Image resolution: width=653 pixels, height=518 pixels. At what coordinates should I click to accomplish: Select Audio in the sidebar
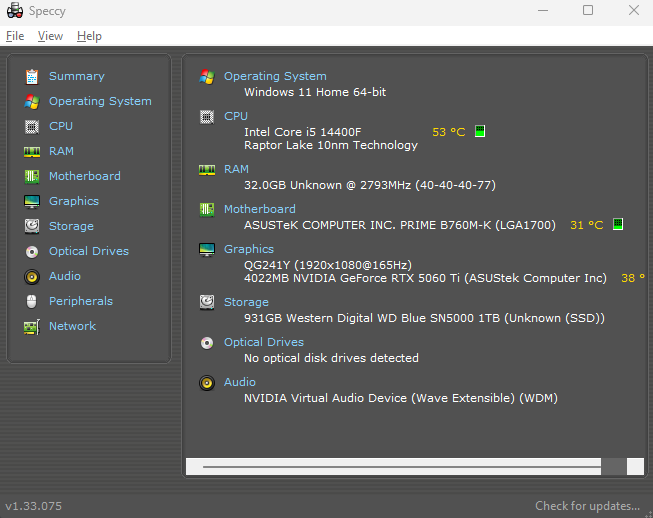pyautogui.click(x=65, y=276)
